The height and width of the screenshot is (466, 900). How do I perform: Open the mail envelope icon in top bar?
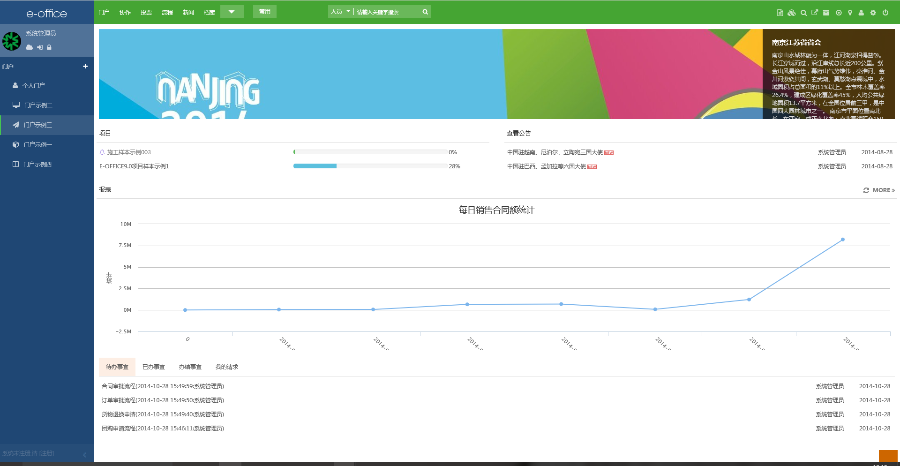point(826,12)
